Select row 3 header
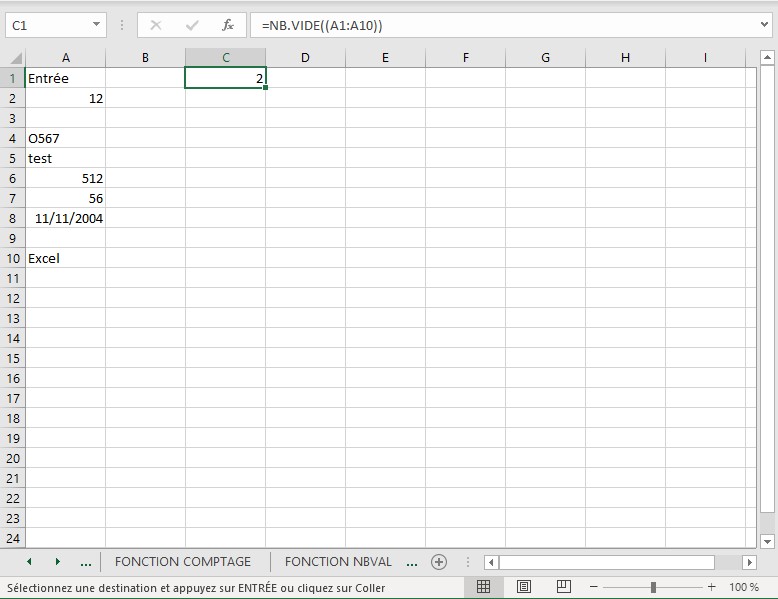 pyautogui.click(x=12, y=119)
